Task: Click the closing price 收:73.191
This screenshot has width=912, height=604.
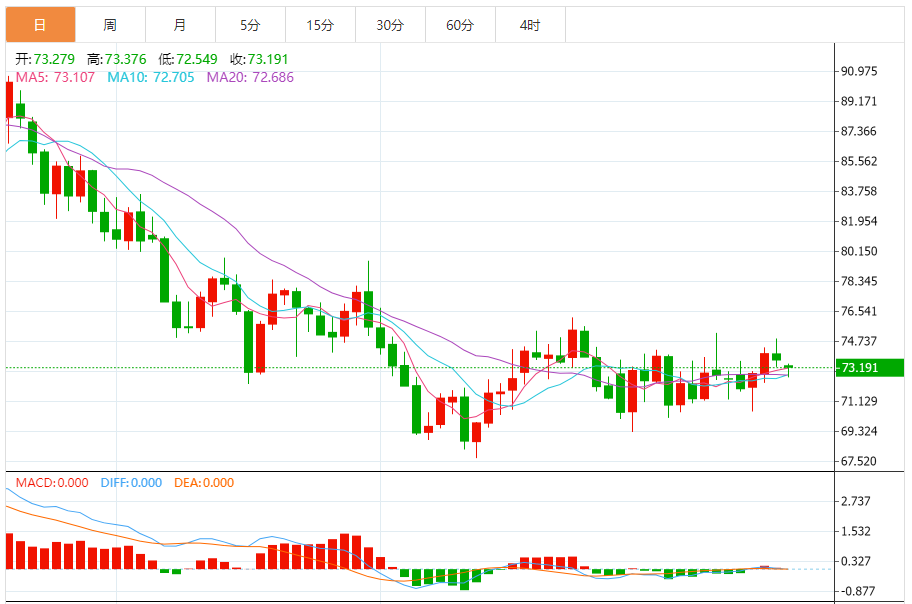Action: pyautogui.click(x=259, y=59)
